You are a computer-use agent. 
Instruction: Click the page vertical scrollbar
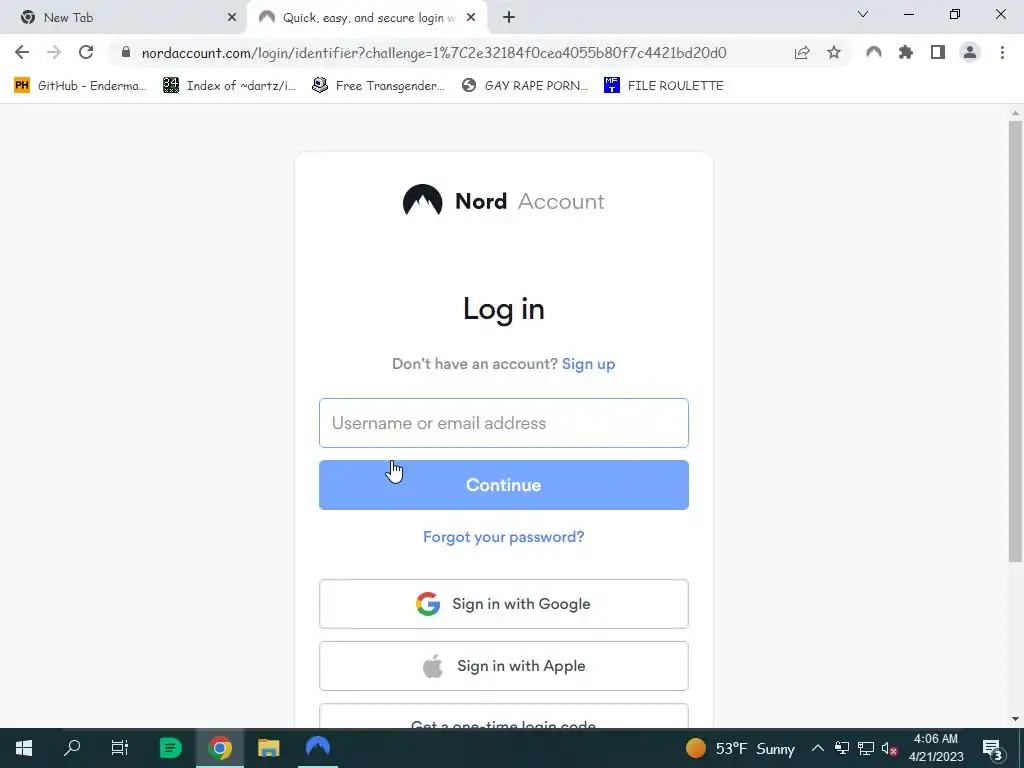tap(1015, 341)
